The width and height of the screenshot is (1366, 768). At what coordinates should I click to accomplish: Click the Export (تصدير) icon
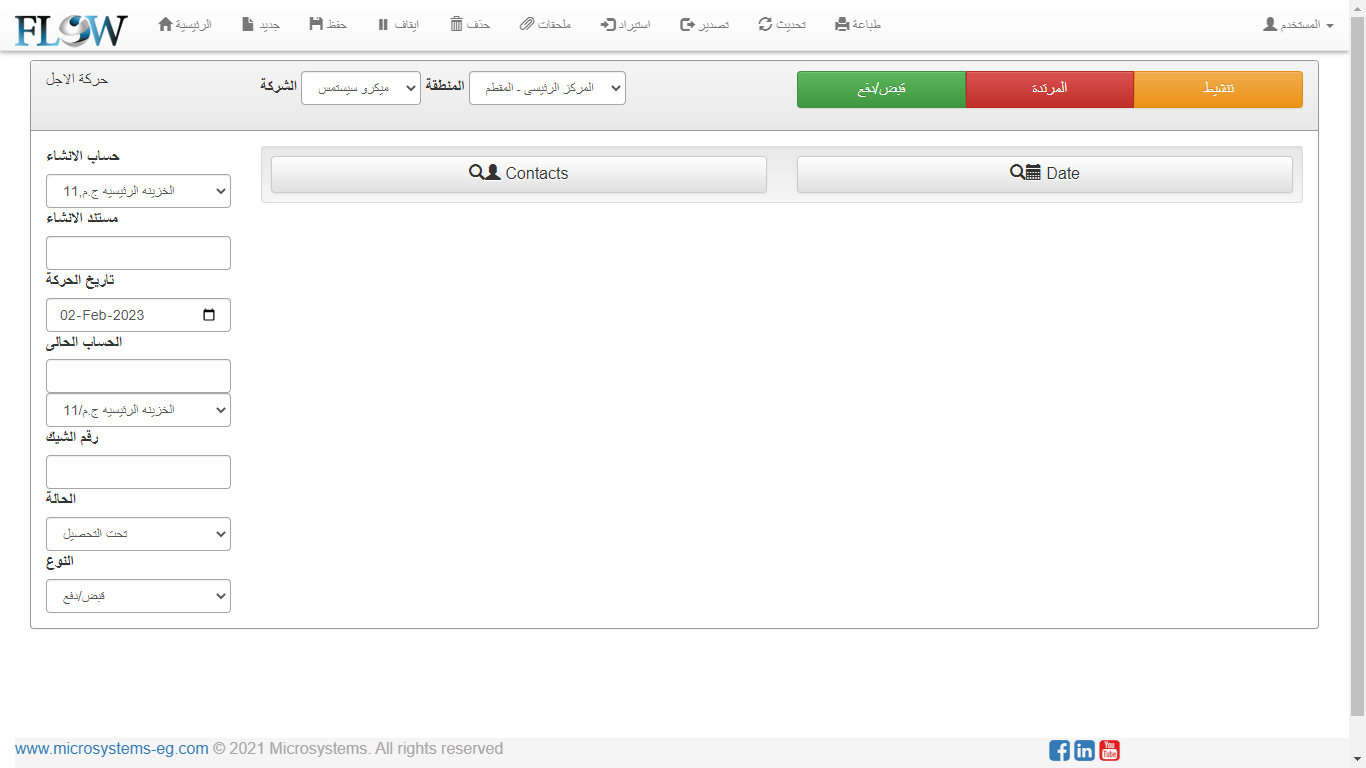[687, 24]
